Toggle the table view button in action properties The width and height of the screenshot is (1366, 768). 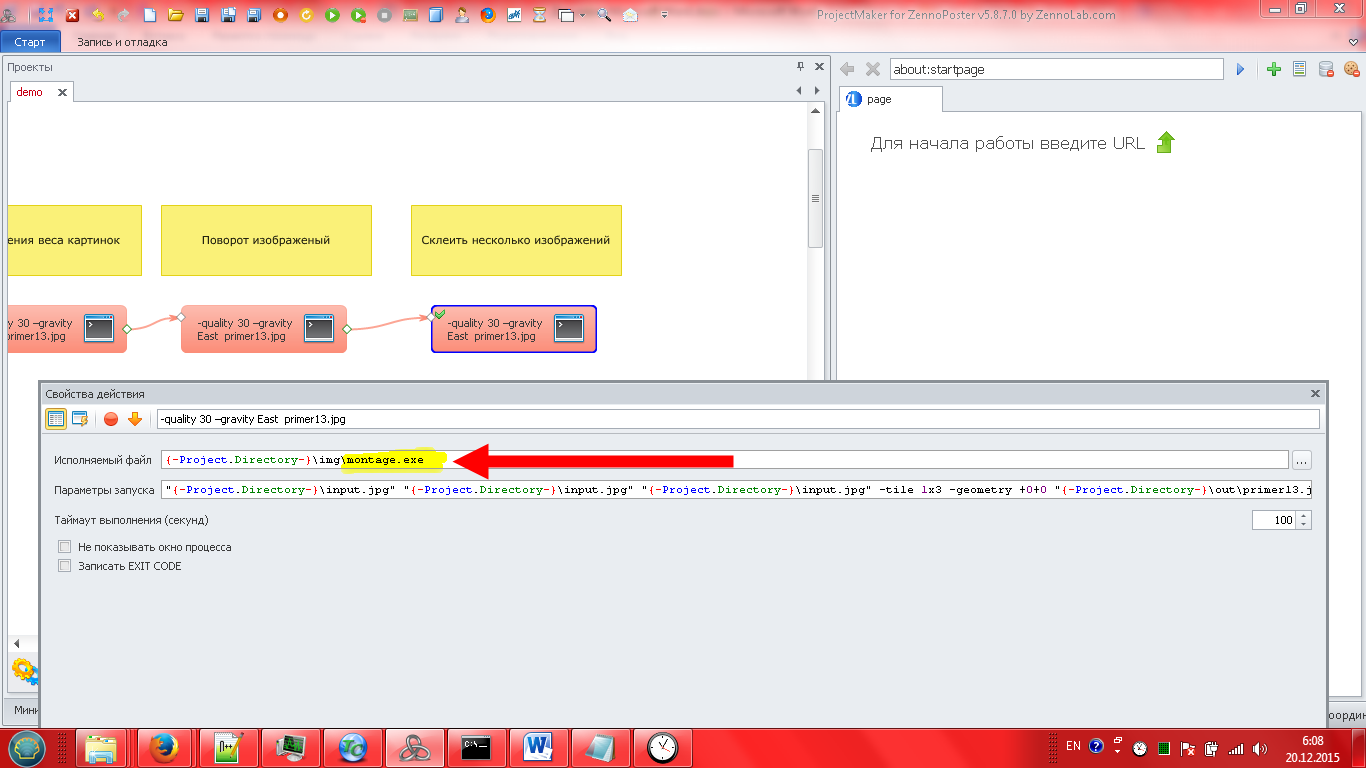tap(56, 419)
